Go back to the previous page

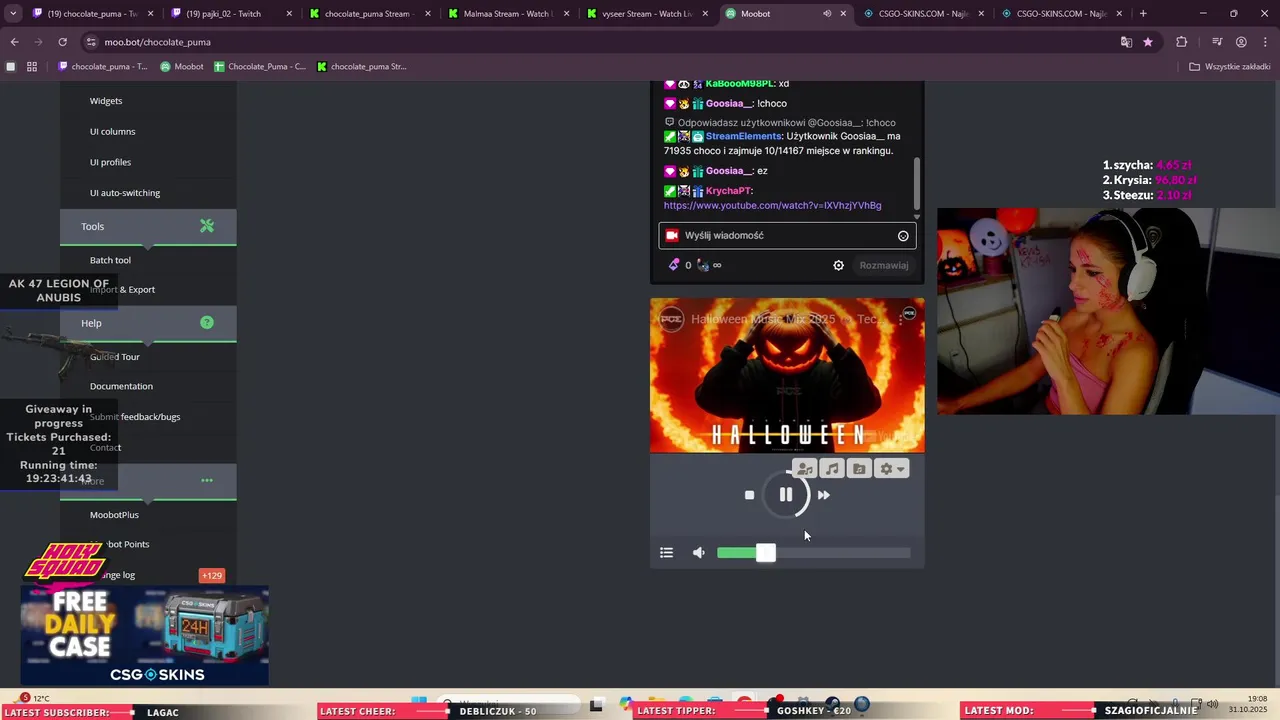coord(14,42)
